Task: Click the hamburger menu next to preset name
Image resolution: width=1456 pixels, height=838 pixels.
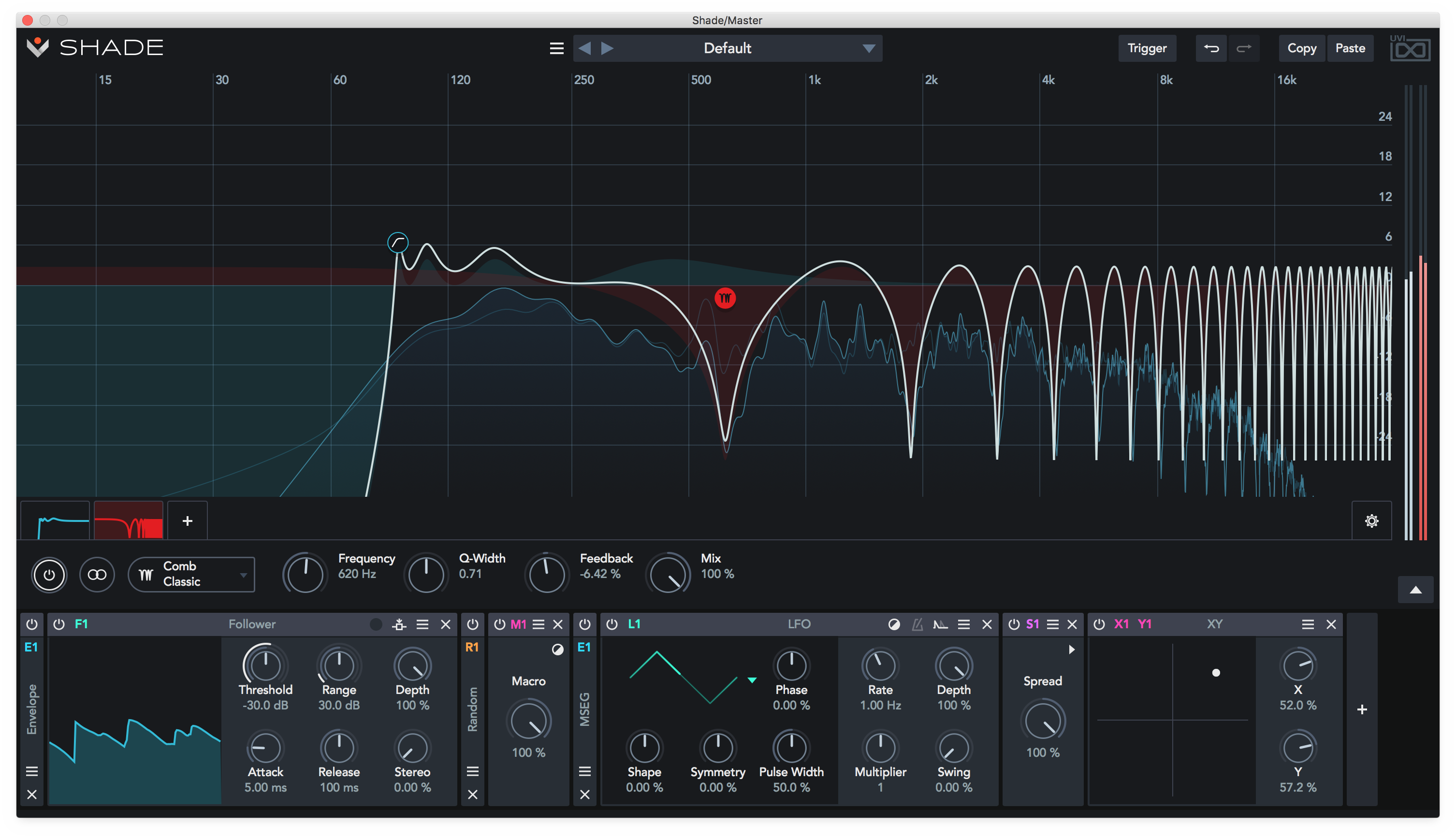Action: [556, 48]
